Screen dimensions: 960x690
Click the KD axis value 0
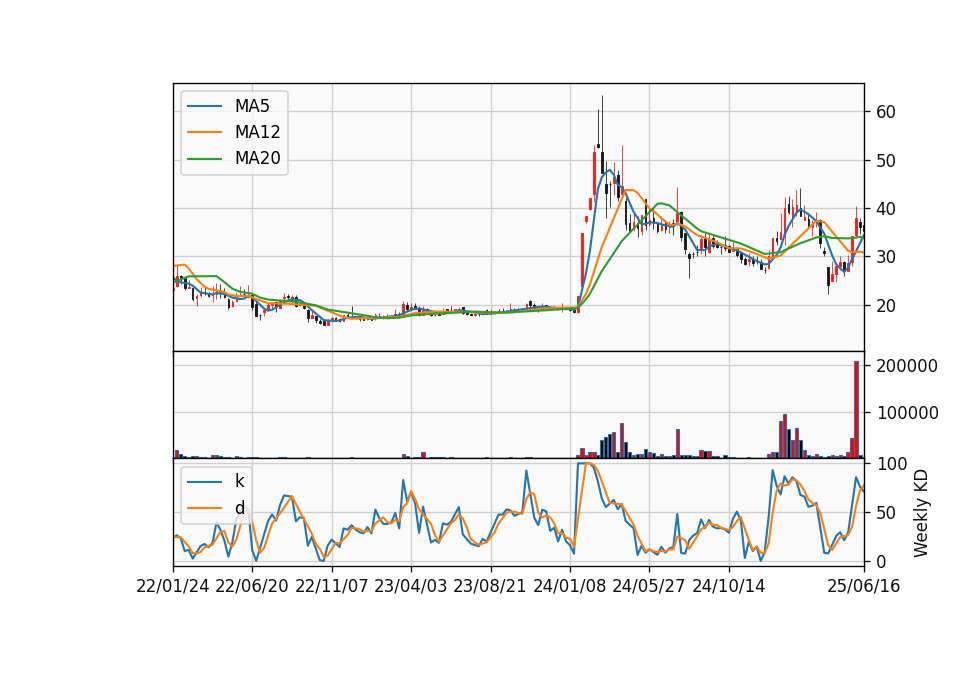point(880,561)
